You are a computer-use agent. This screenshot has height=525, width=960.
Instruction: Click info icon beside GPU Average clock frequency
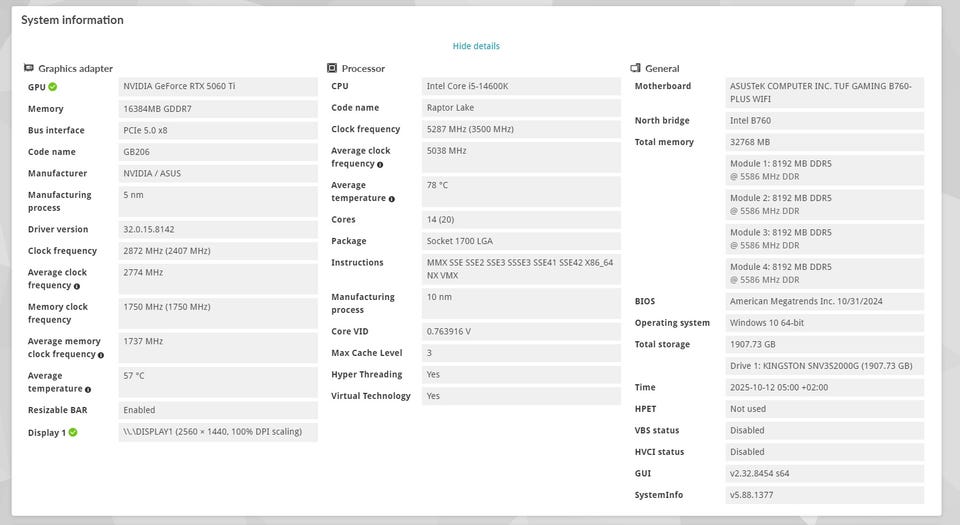click(77, 286)
